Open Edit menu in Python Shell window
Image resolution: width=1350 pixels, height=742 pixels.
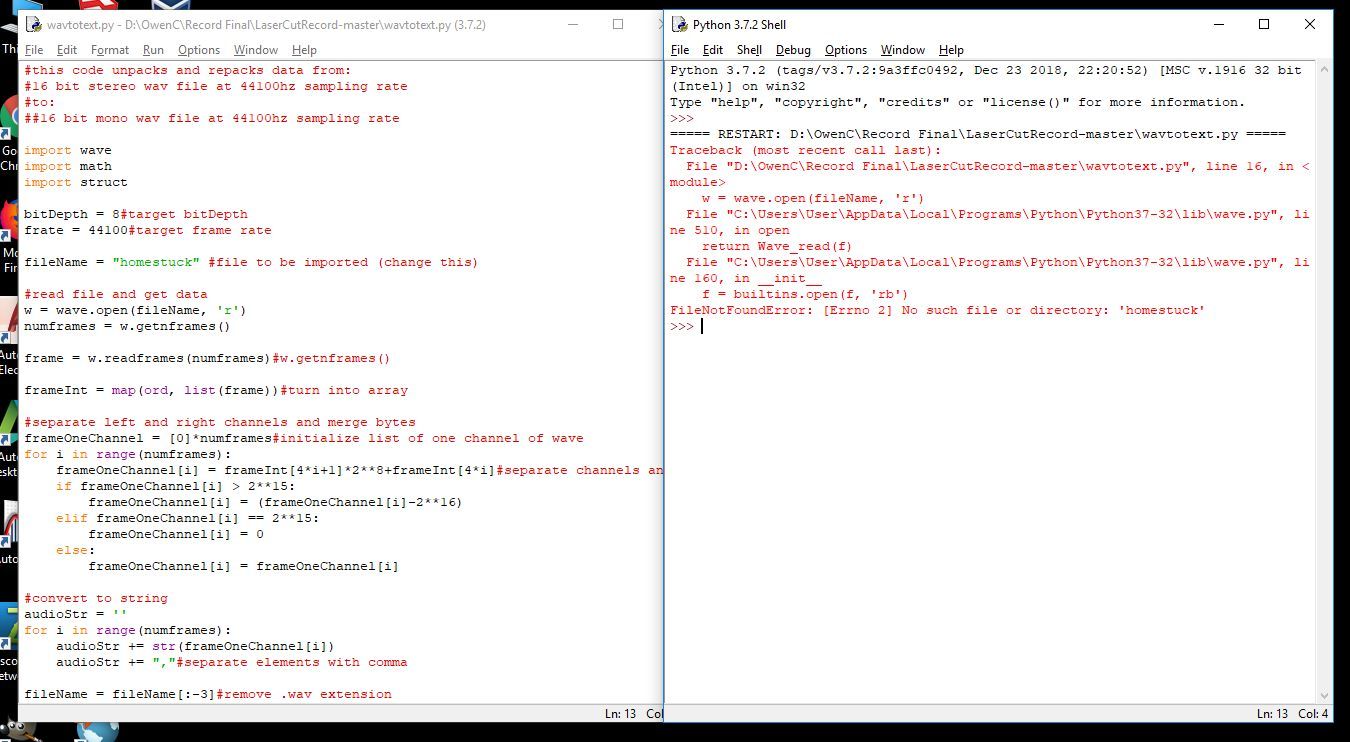713,50
